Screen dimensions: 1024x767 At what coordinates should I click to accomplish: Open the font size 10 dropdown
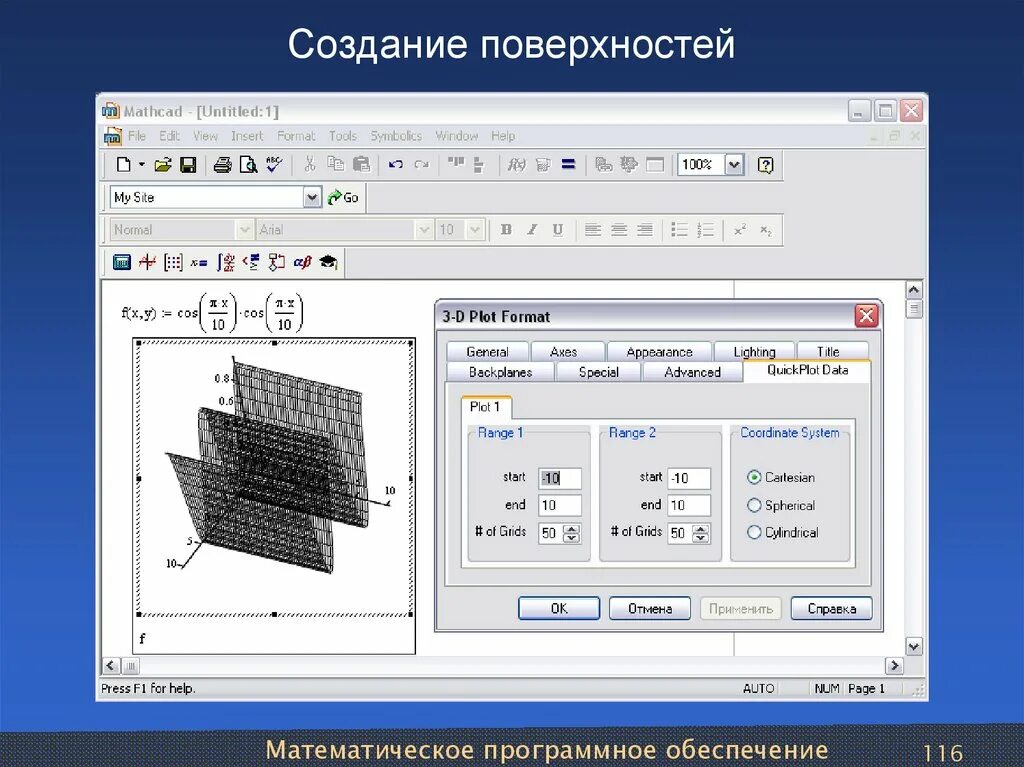[x=475, y=230]
